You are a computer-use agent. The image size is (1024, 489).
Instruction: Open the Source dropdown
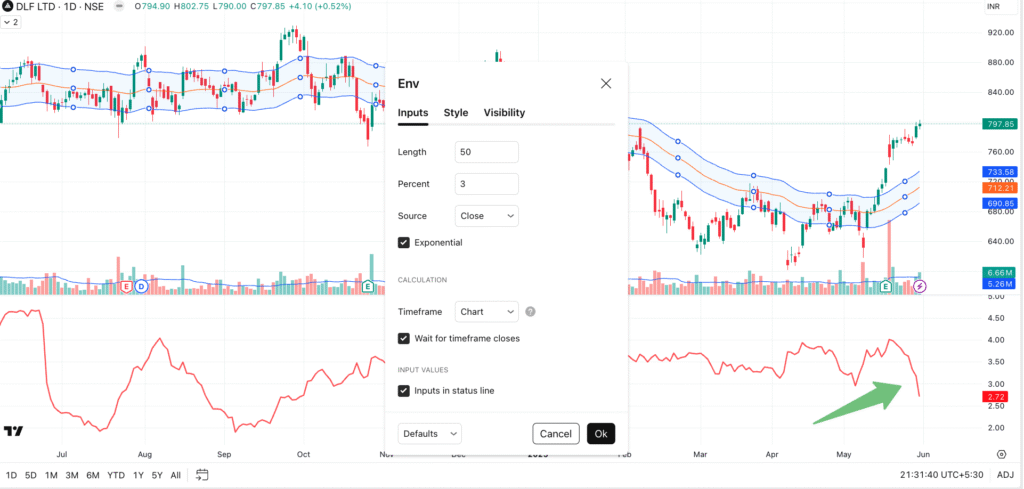[487, 215]
